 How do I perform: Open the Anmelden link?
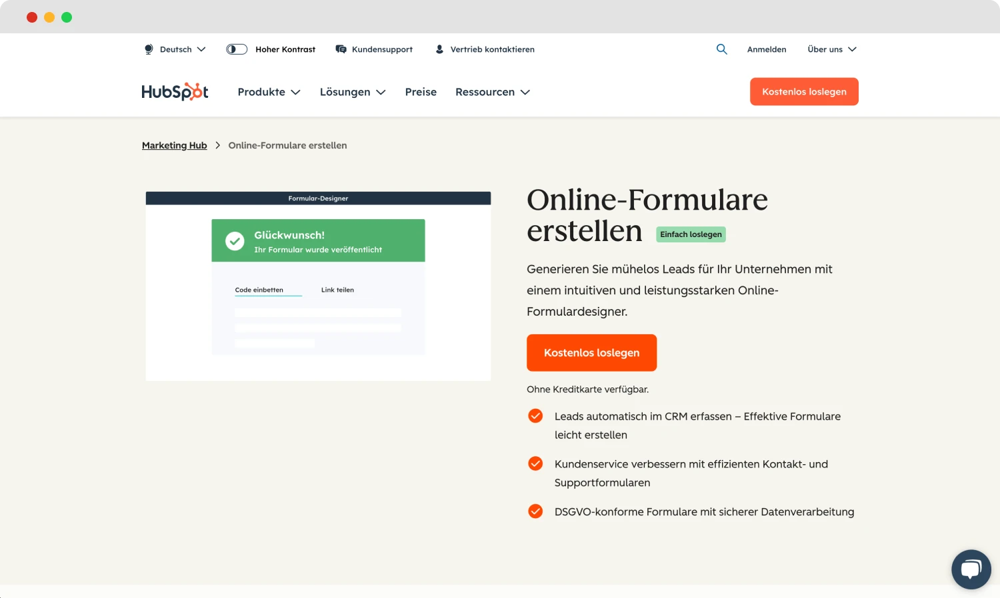(767, 48)
